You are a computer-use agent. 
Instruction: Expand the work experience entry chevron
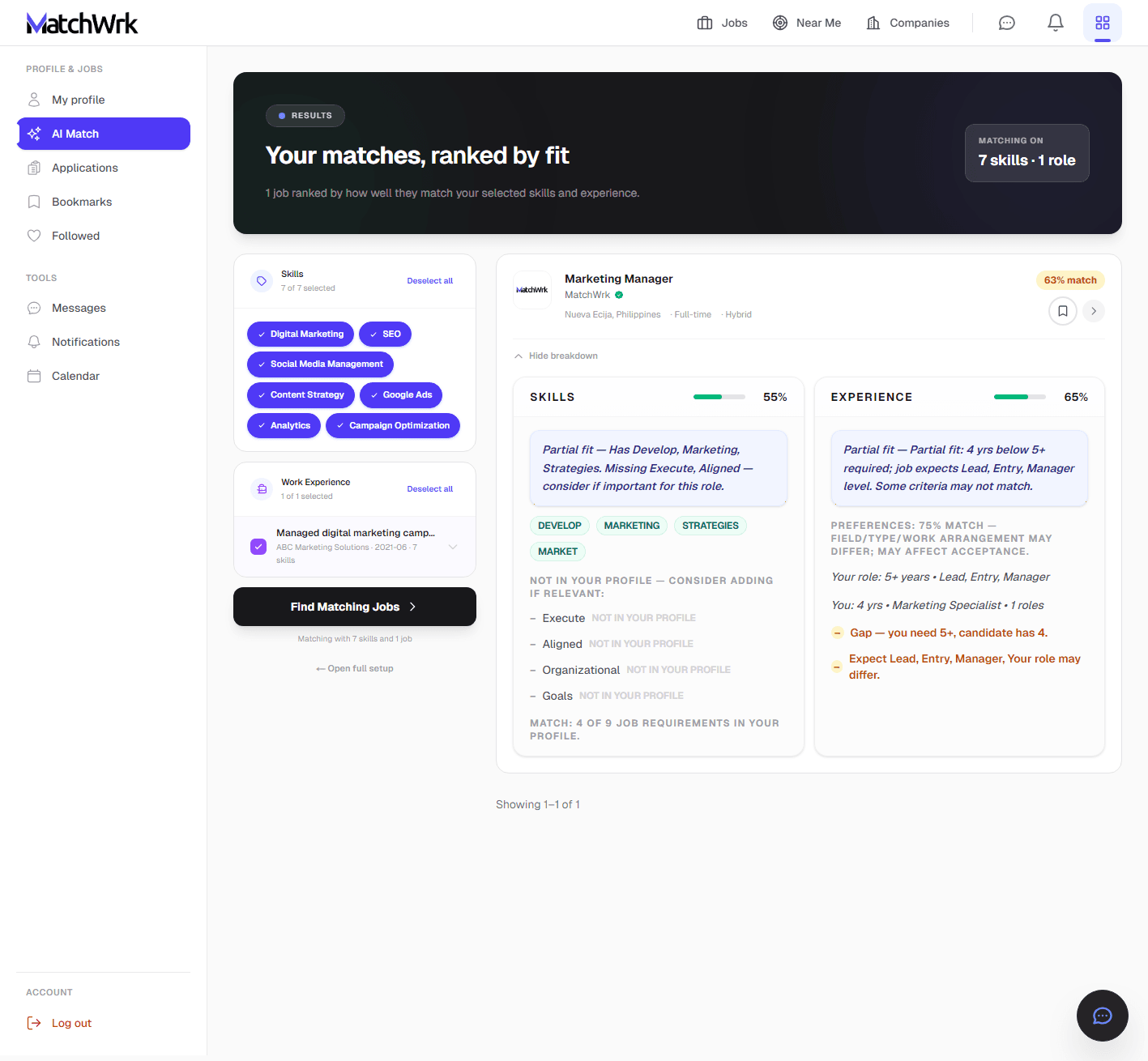(x=453, y=547)
